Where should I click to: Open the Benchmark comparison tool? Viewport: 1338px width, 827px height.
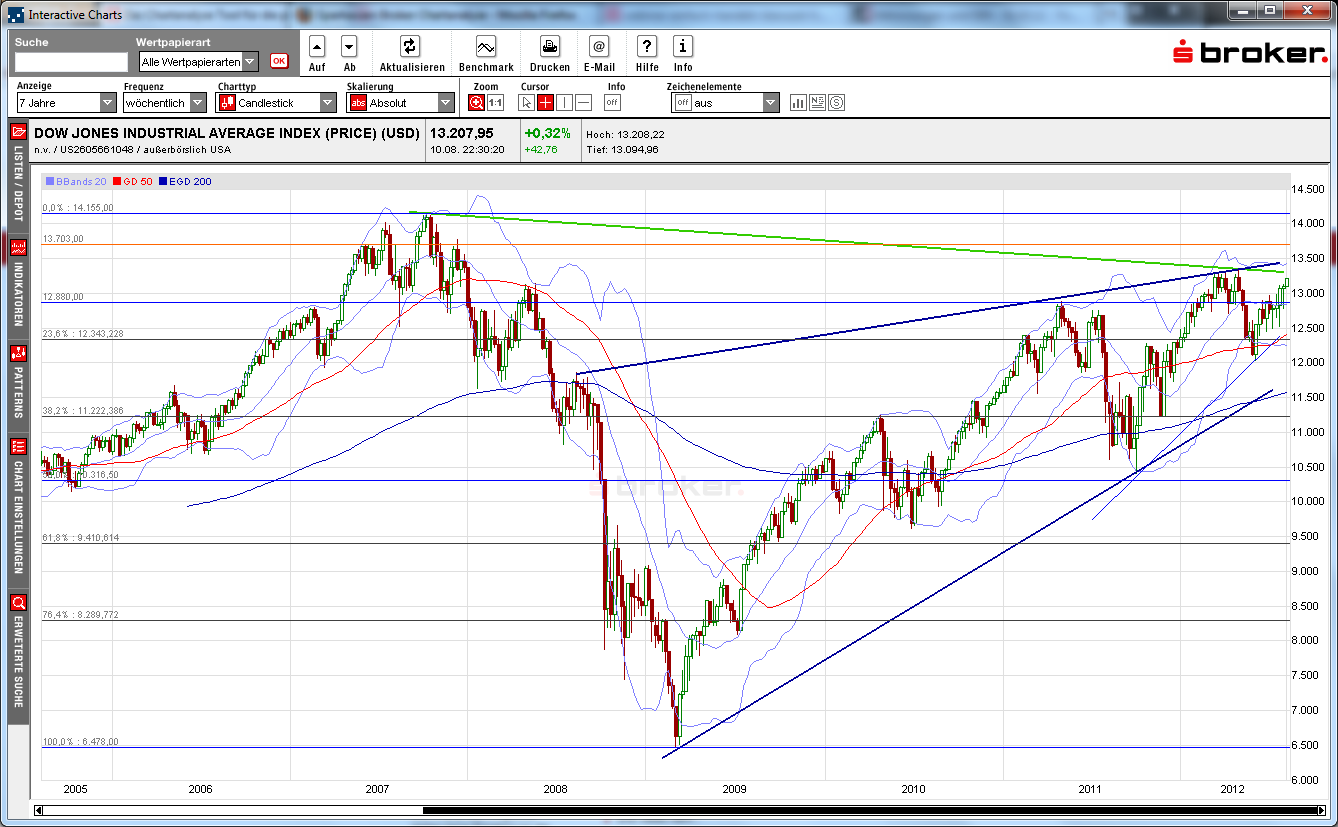point(486,47)
